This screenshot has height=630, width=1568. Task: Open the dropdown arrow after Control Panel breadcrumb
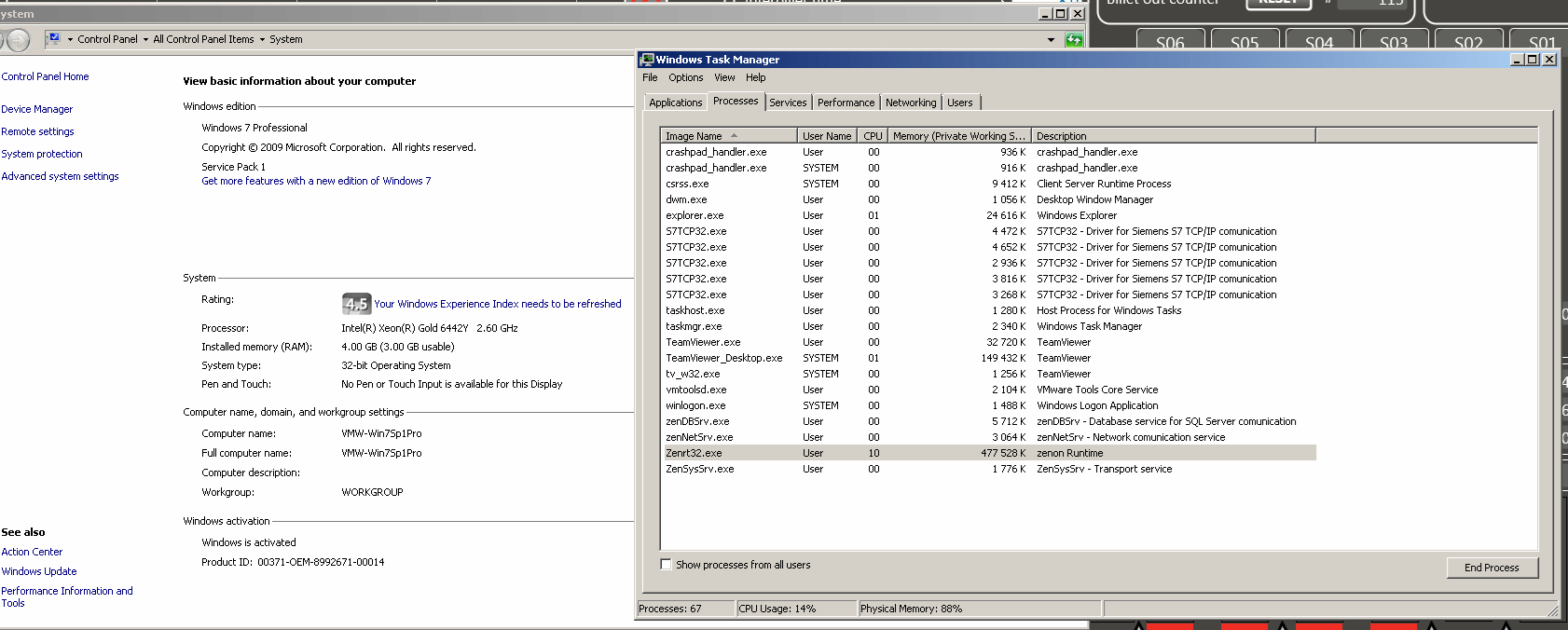pos(145,39)
